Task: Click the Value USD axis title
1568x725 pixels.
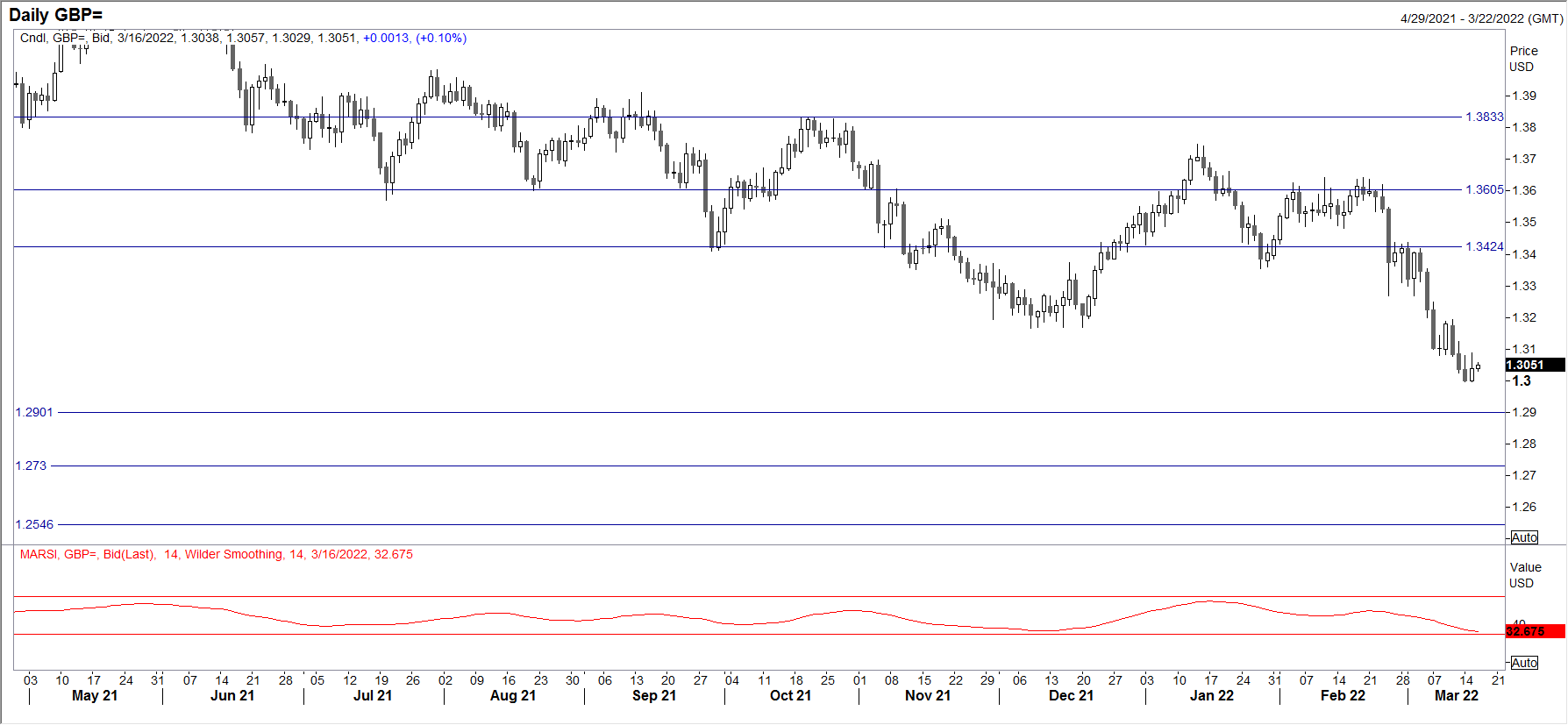Action: tap(1525, 575)
